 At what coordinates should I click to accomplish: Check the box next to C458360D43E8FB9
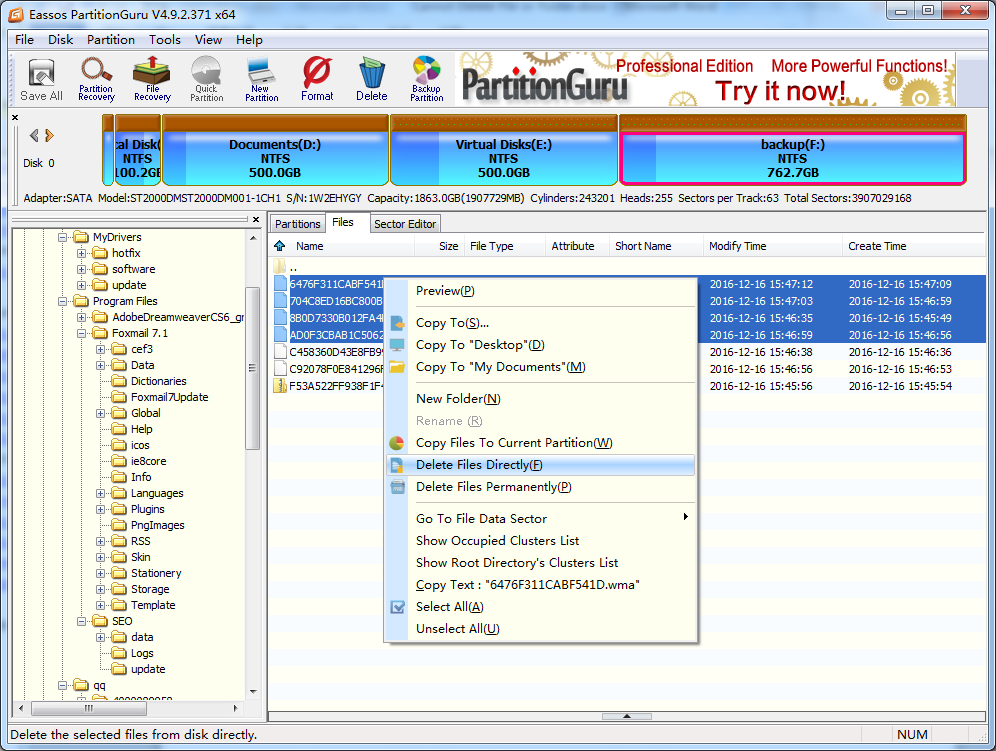coord(281,352)
